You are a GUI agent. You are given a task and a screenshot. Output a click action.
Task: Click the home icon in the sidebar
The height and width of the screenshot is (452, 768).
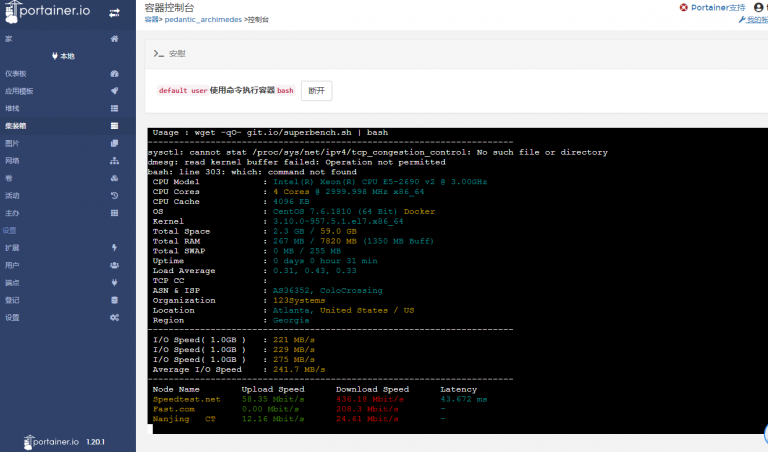[115, 39]
